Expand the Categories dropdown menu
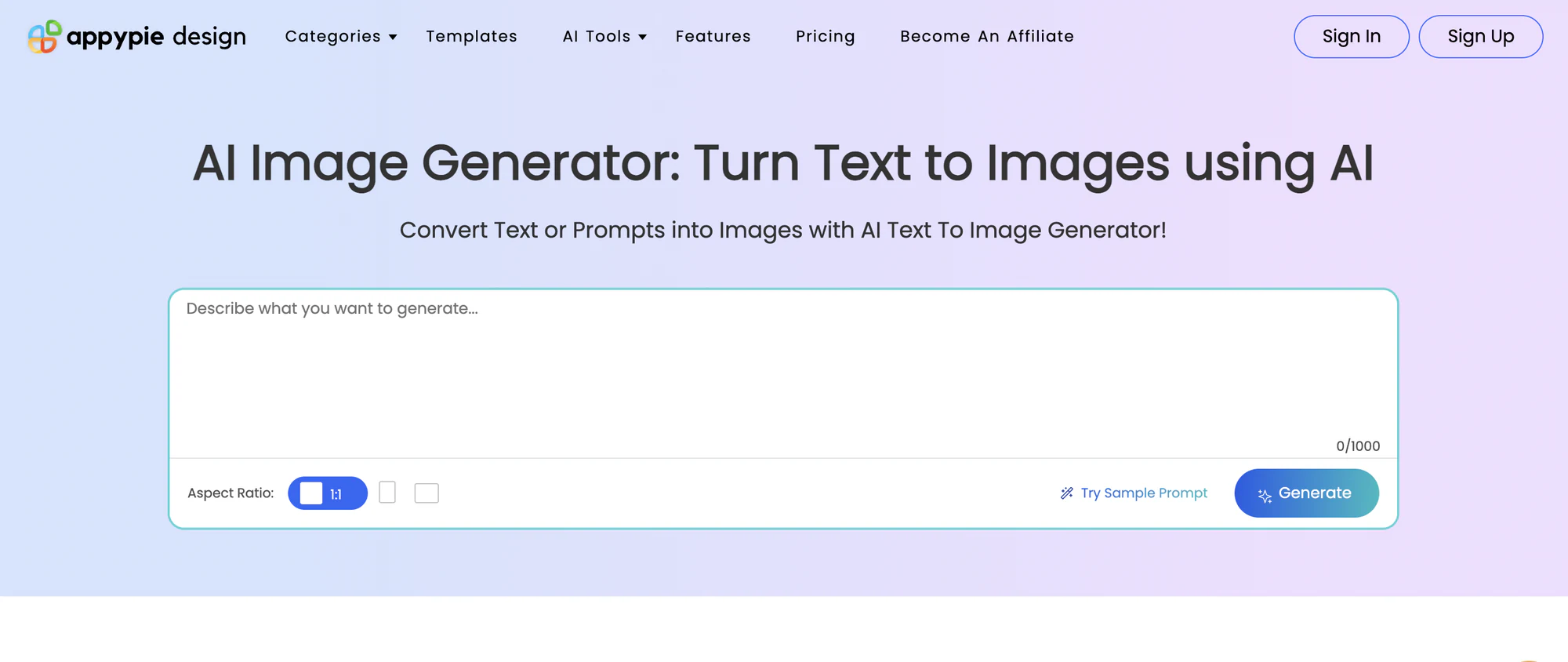The image size is (1568, 662). 341,36
